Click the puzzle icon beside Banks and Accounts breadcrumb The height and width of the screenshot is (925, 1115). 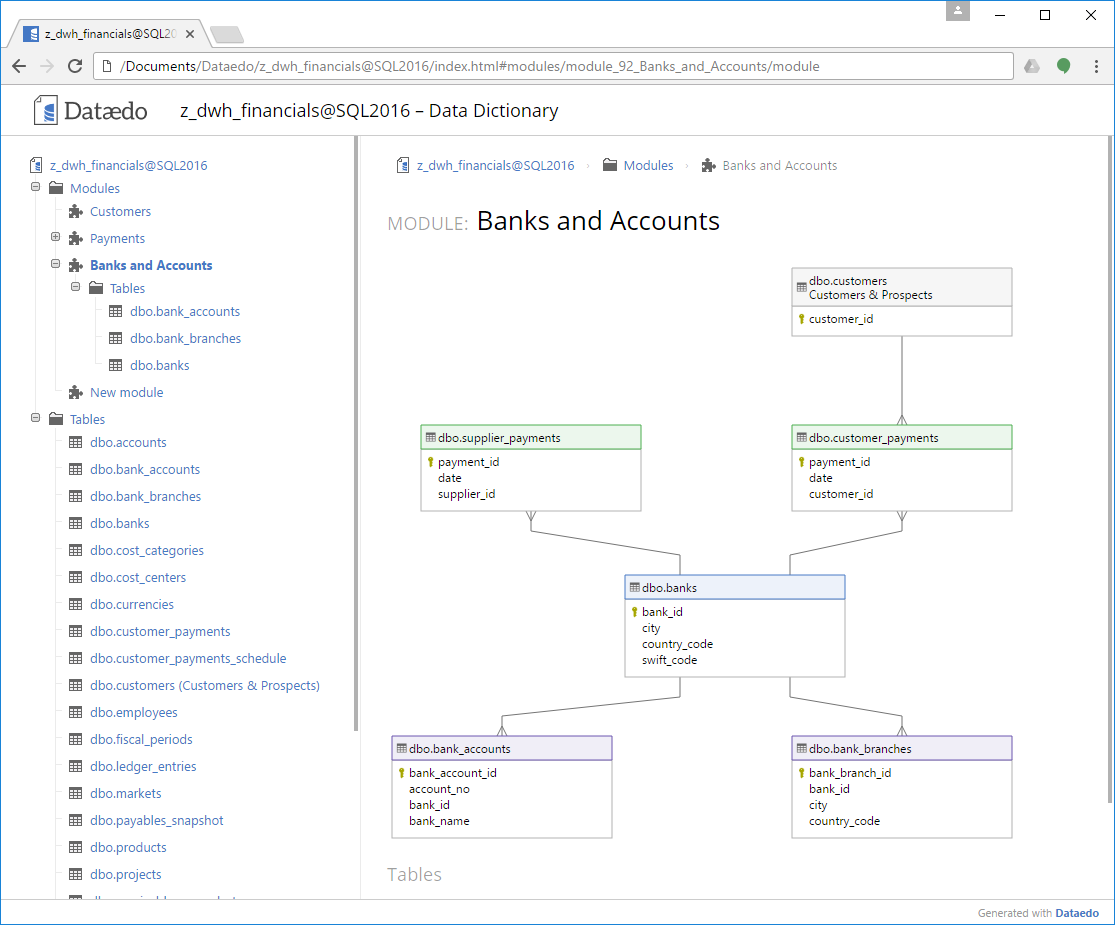click(708, 166)
